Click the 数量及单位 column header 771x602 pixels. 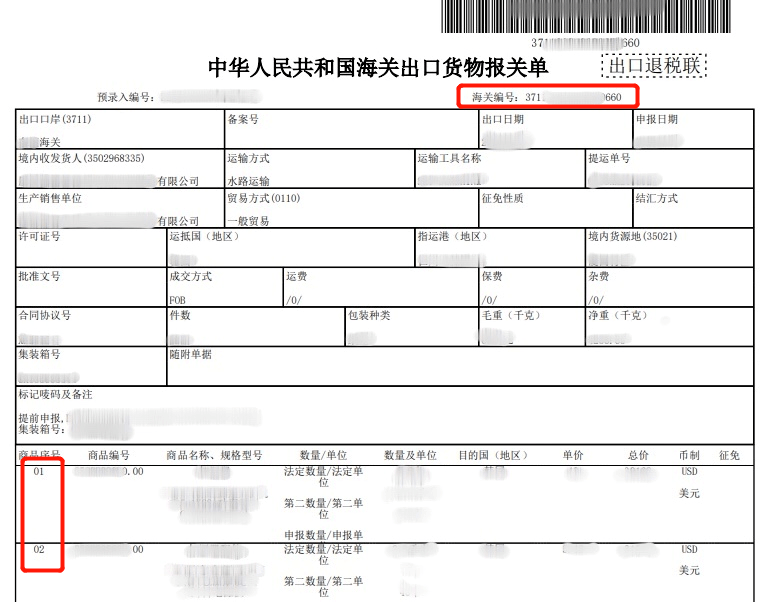coord(410,455)
